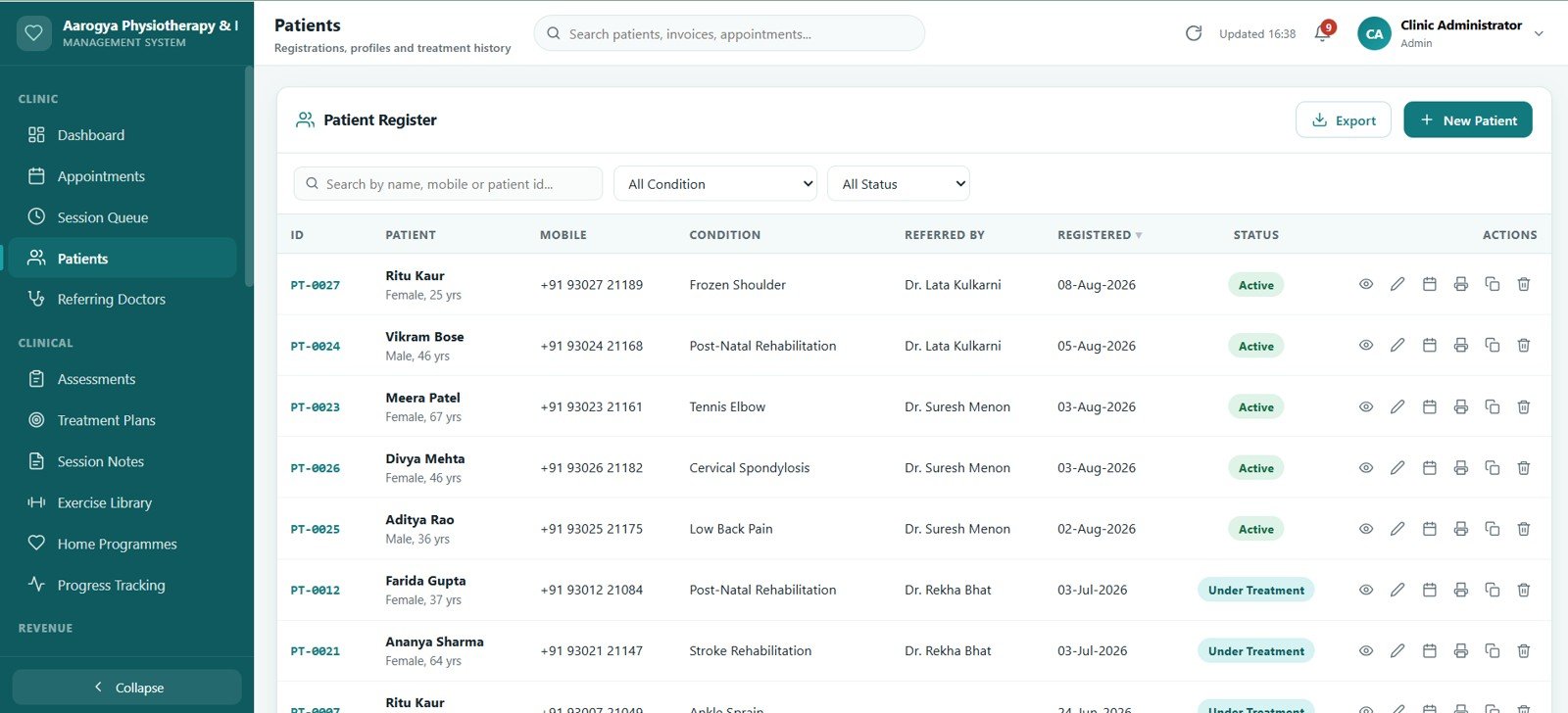Open the All Status filter dropdown

(899, 183)
